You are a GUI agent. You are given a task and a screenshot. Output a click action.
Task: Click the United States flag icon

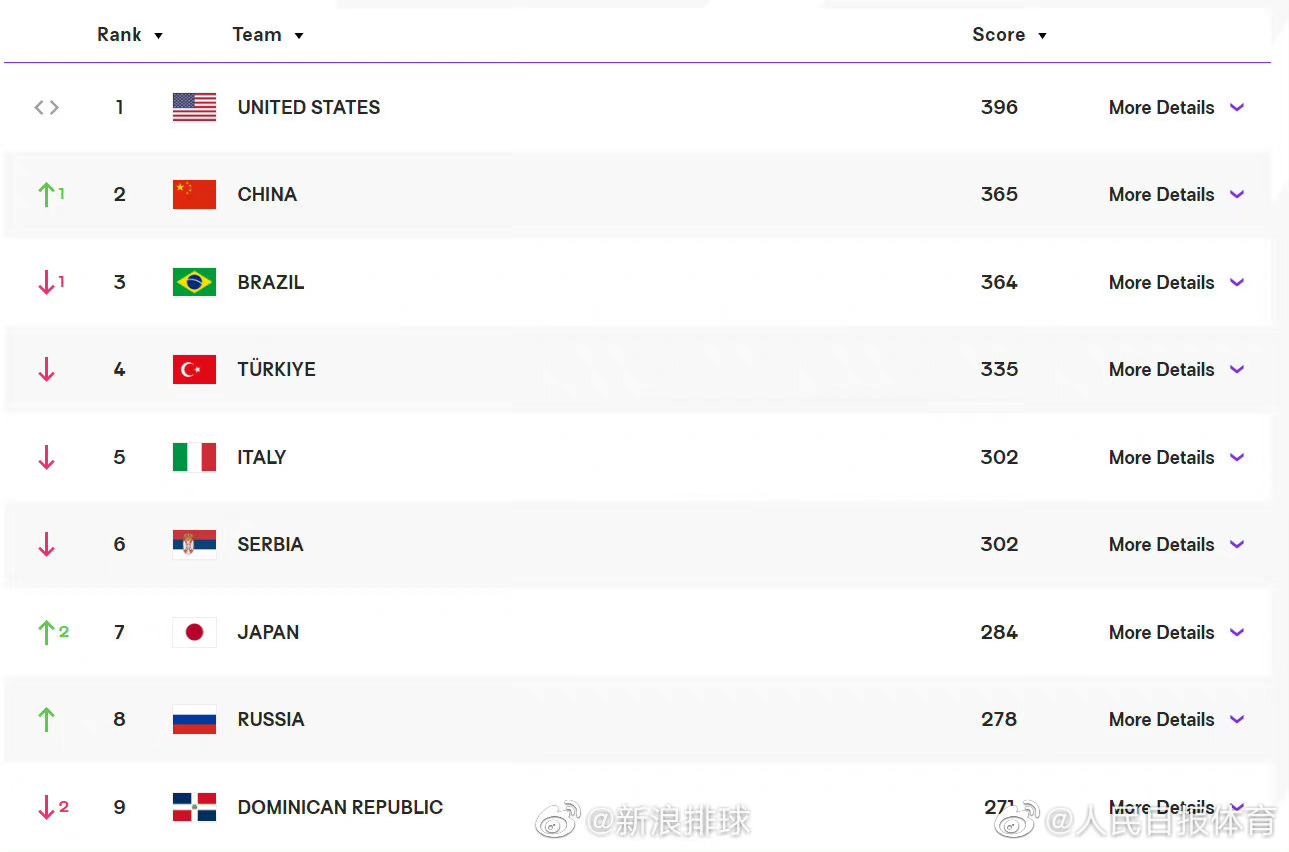point(194,107)
